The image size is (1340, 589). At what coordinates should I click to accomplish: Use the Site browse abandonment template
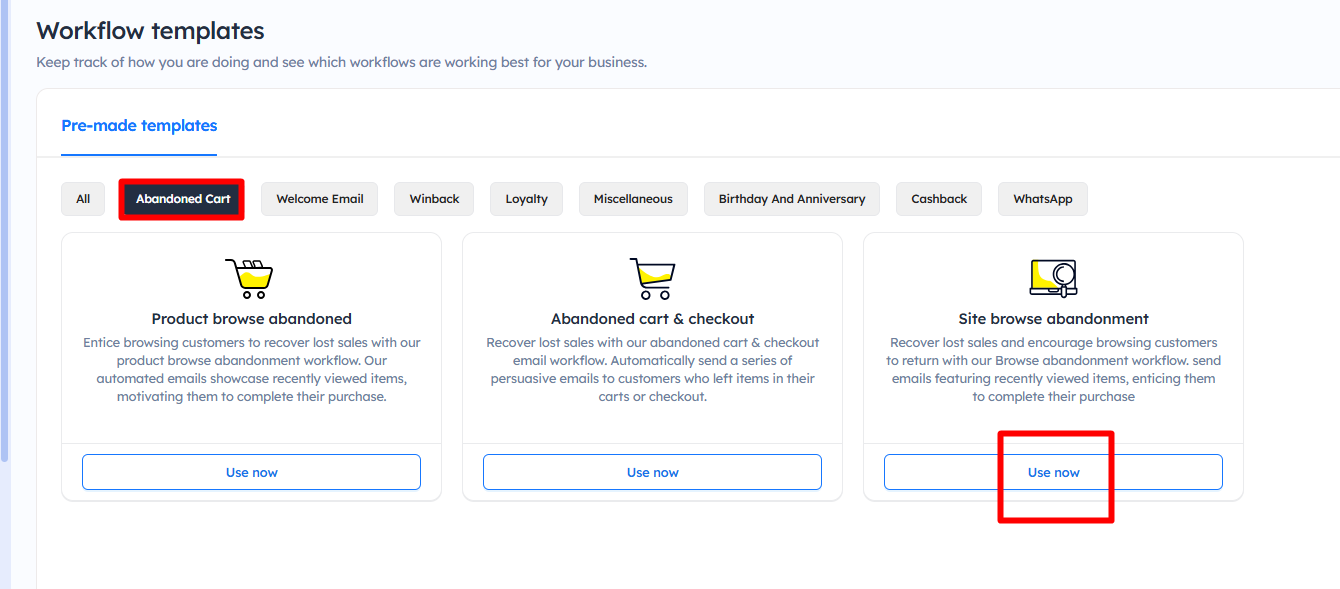(1053, 472)
